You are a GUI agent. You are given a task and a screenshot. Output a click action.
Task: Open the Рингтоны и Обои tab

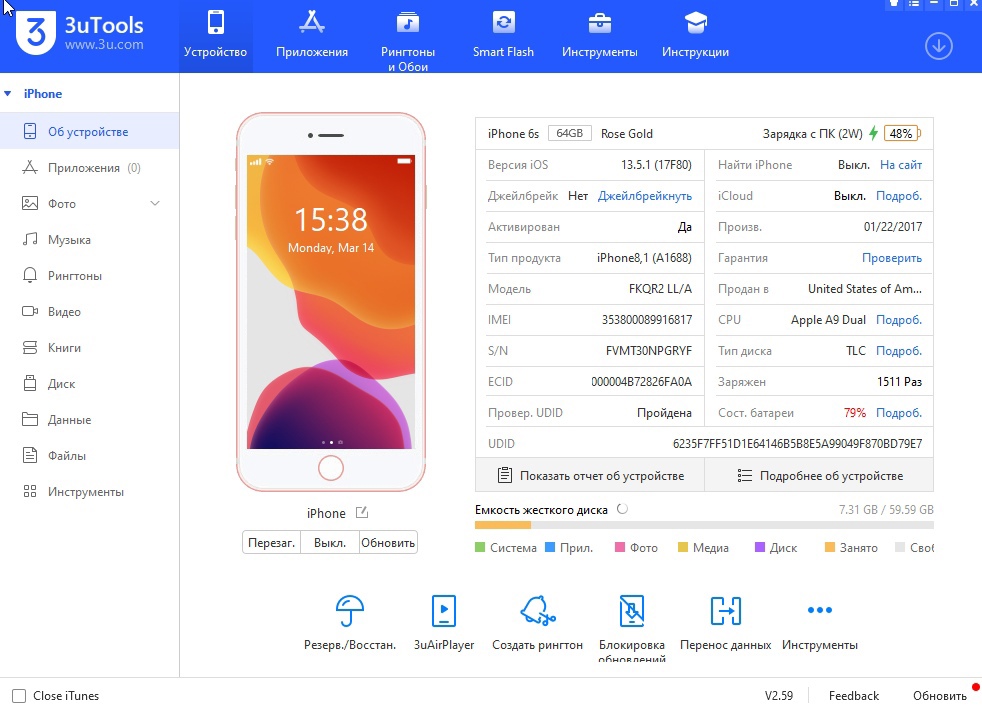click(x=408, y=36)
